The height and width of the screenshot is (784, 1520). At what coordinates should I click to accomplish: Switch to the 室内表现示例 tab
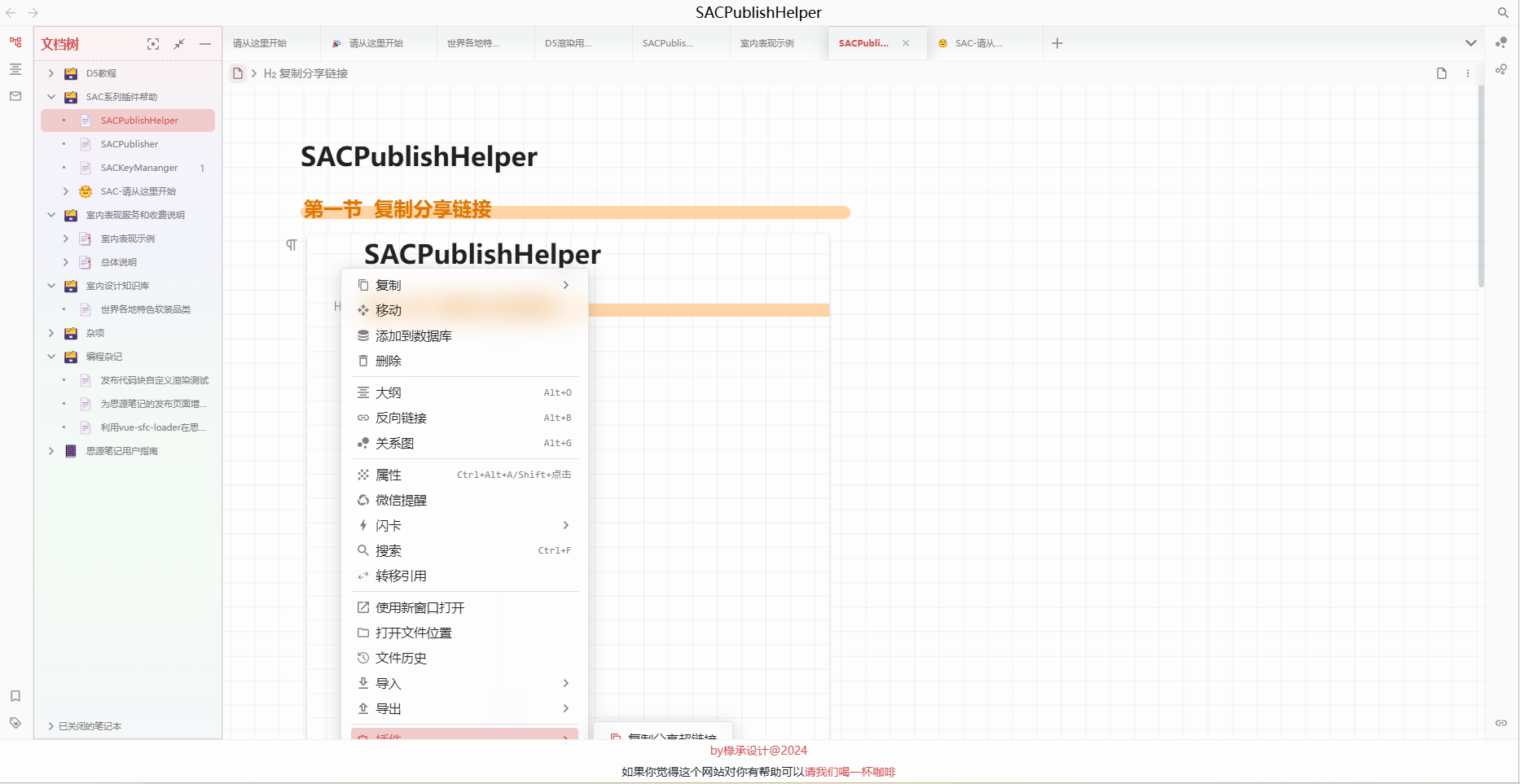coord(779,43)
